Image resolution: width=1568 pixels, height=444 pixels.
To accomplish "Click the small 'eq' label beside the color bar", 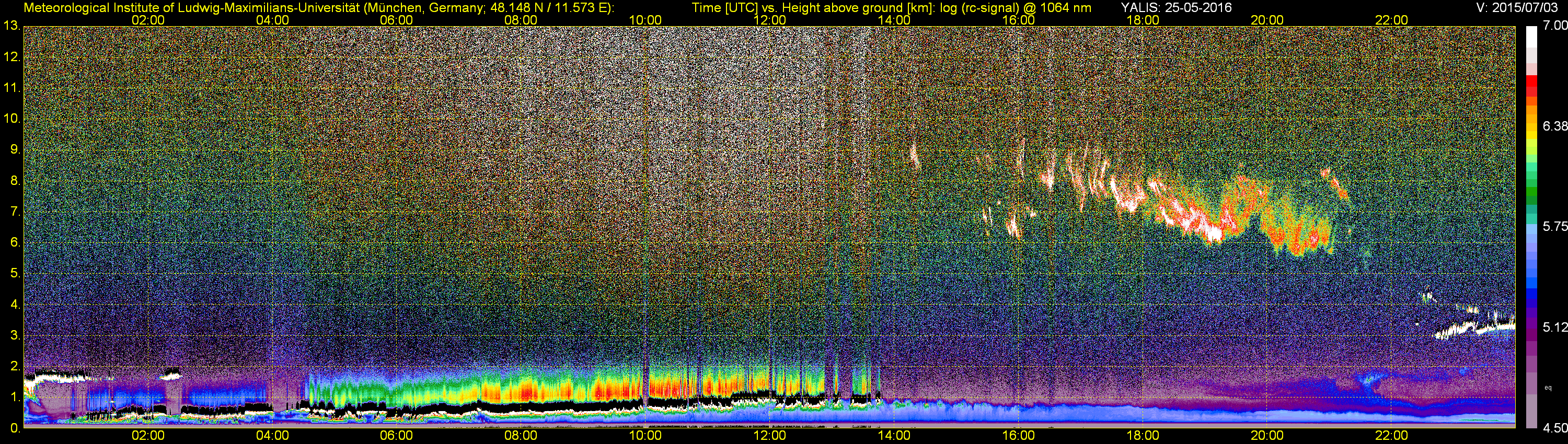I will click(1548, 388).
